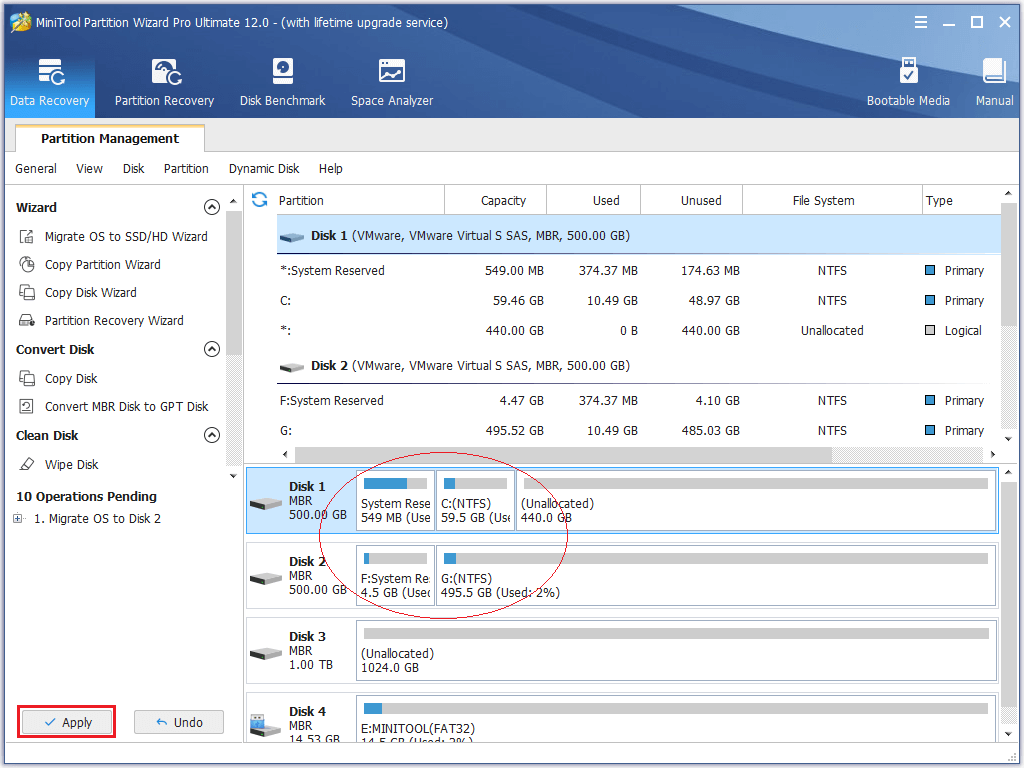The image size is (1024, 768).
Task: Expand pending operation Migrate OS to Disk 2
Action: [x=19, y=519]
